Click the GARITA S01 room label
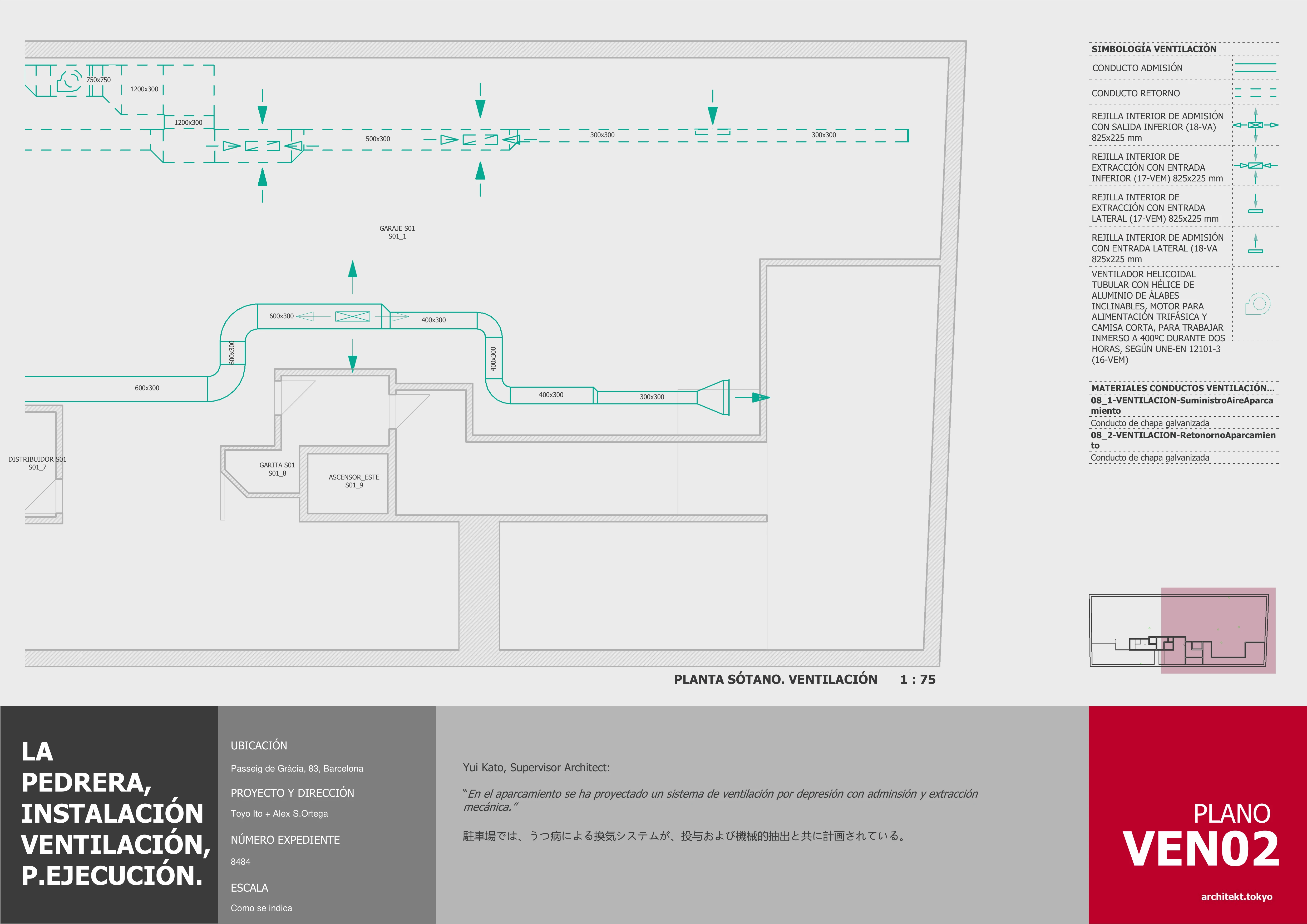The image size is (1307, 924). click(277, 469)
